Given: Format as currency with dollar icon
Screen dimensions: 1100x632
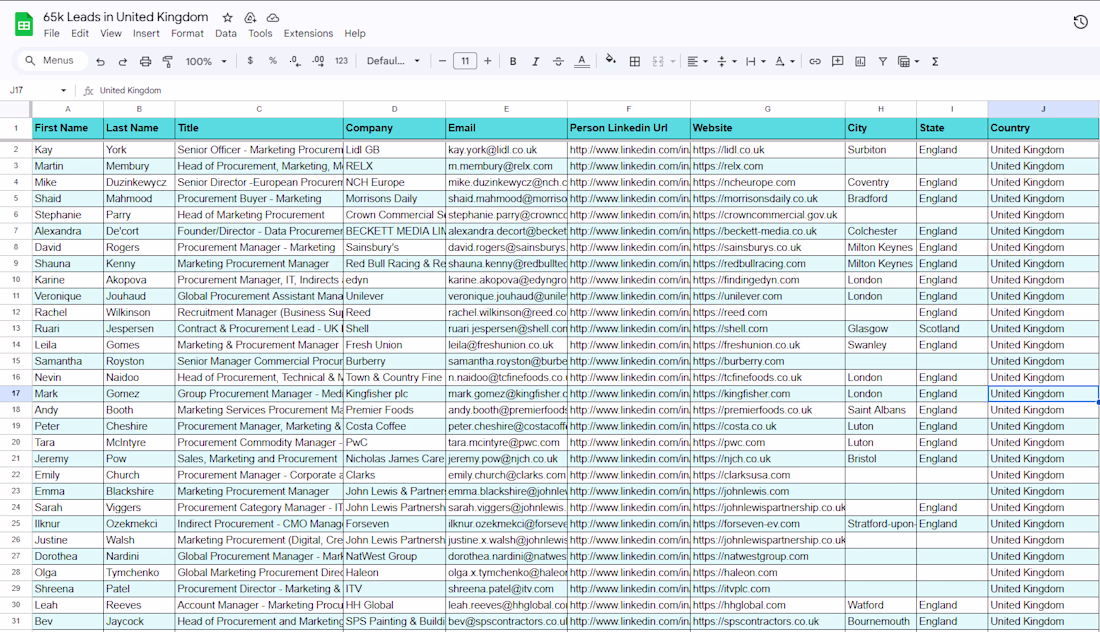Looking at the screenshot, I should point(250,61).
